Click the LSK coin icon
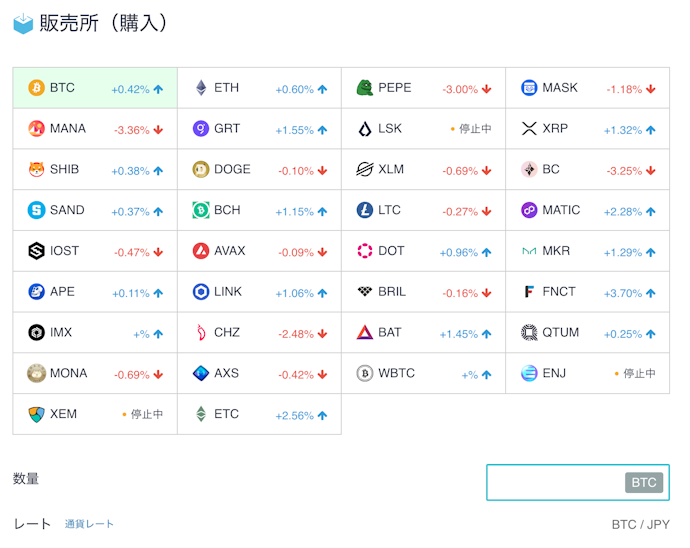 pos(365,129)
